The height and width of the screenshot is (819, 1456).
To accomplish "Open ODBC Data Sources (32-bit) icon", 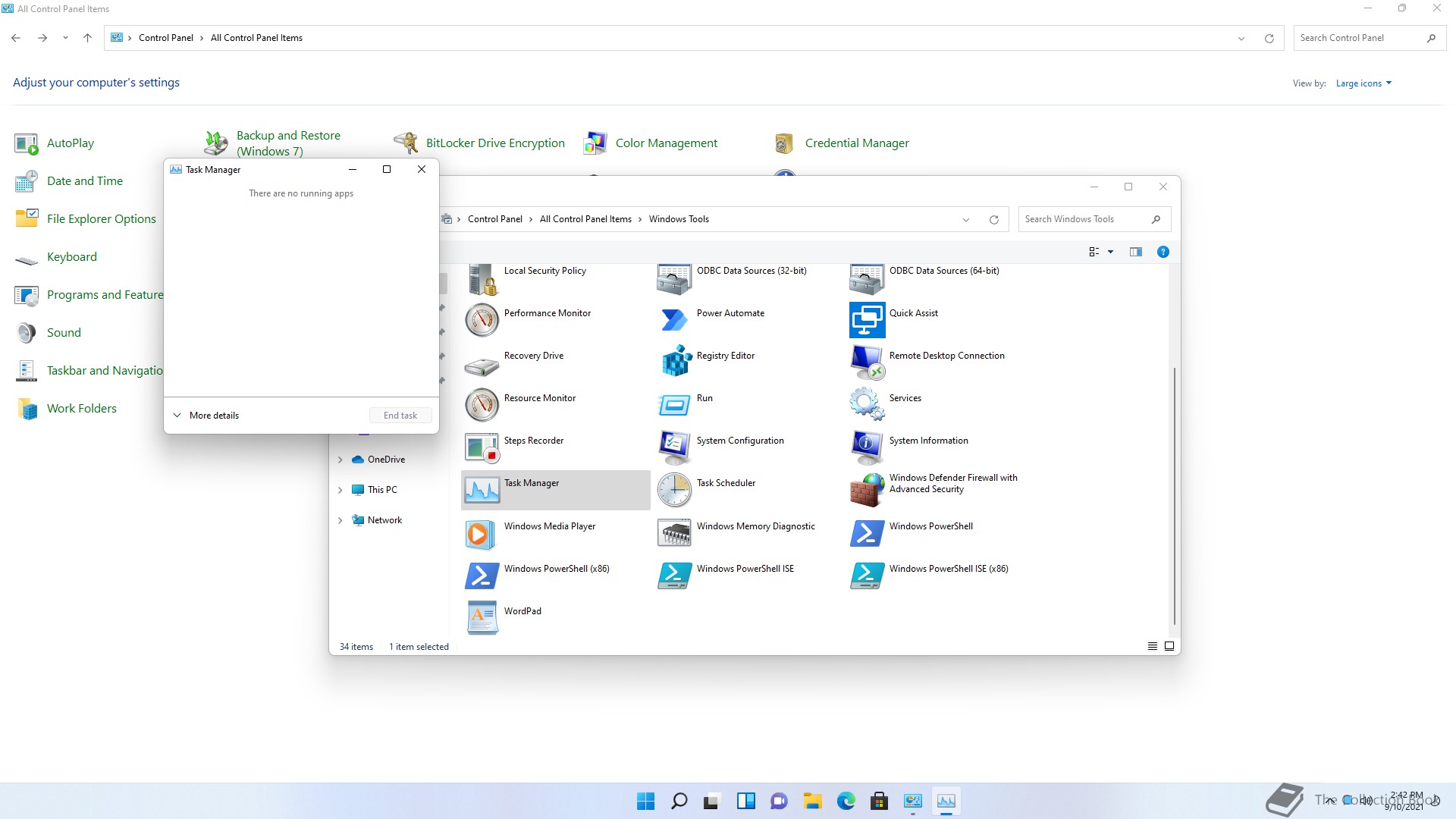I will [674, 278].
